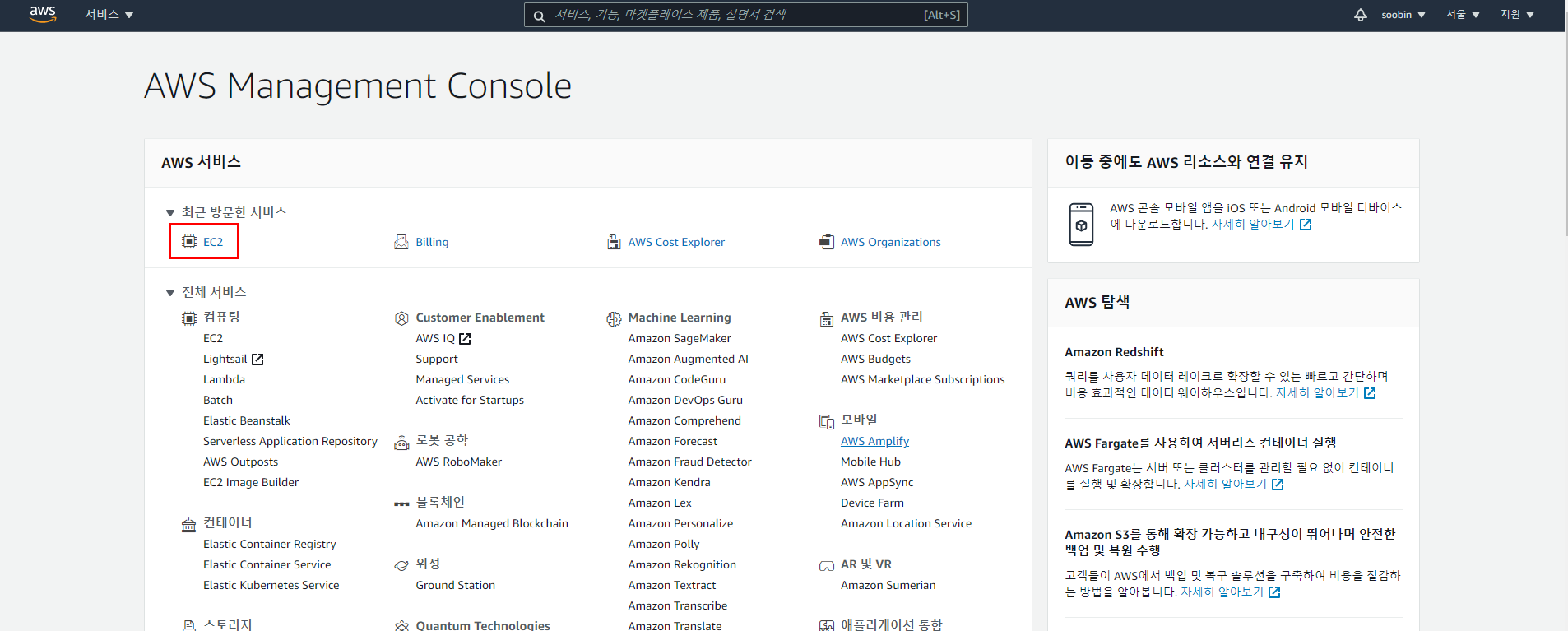Open Amazon SageMaker service
1568x631 pixels.
pyautogui.click(x=680, y=338)
